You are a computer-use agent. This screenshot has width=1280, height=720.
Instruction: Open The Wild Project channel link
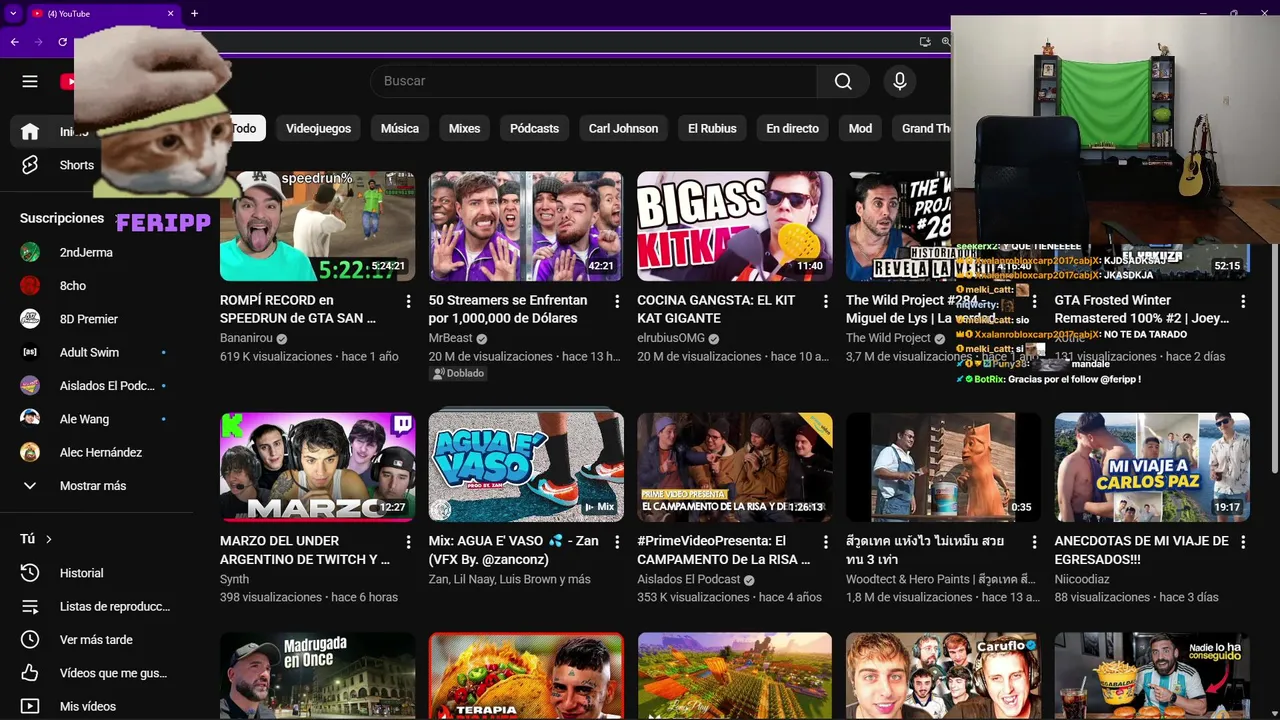click(x=888, y=338)
